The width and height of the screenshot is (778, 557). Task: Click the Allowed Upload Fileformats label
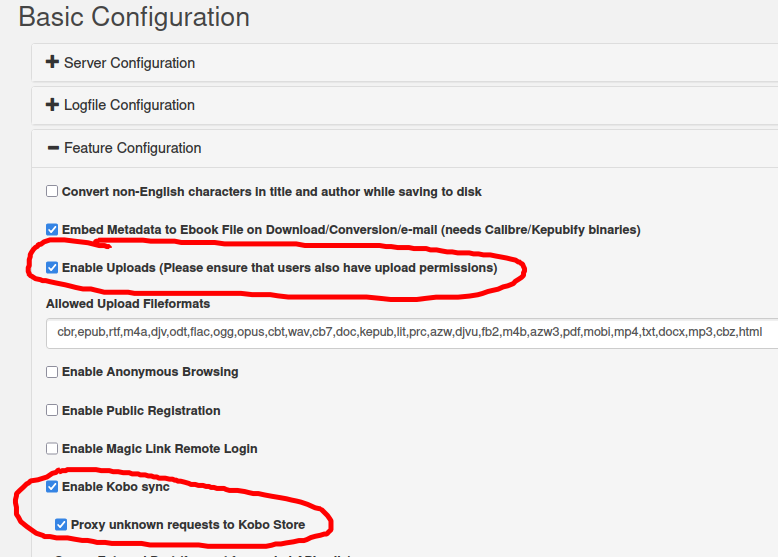[x=128, y=304]
